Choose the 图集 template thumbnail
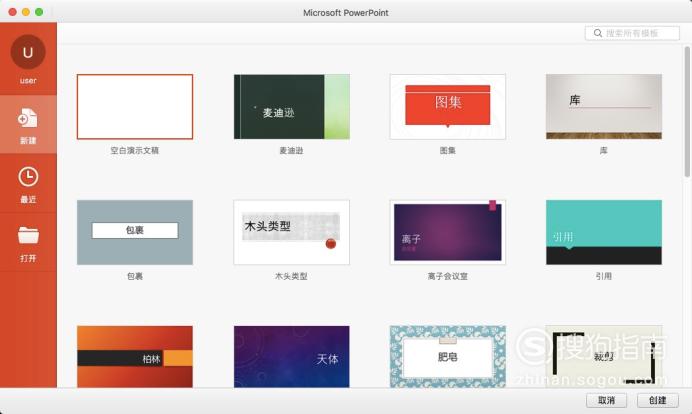This screenshot has height=414, width=692. 448,106
